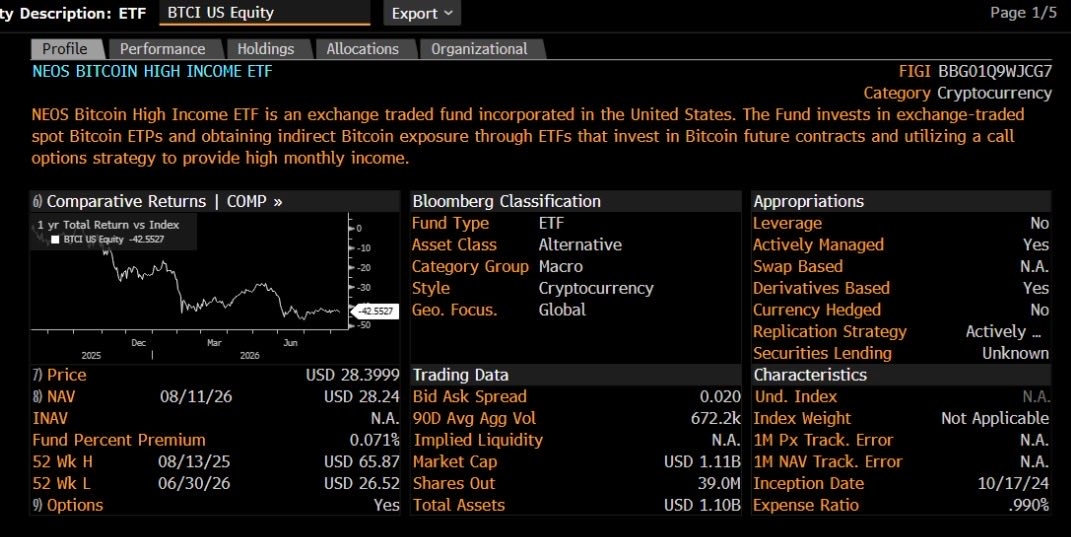Switch to the Allocations tab
The image size is (1071, 537).
point(363,49)
